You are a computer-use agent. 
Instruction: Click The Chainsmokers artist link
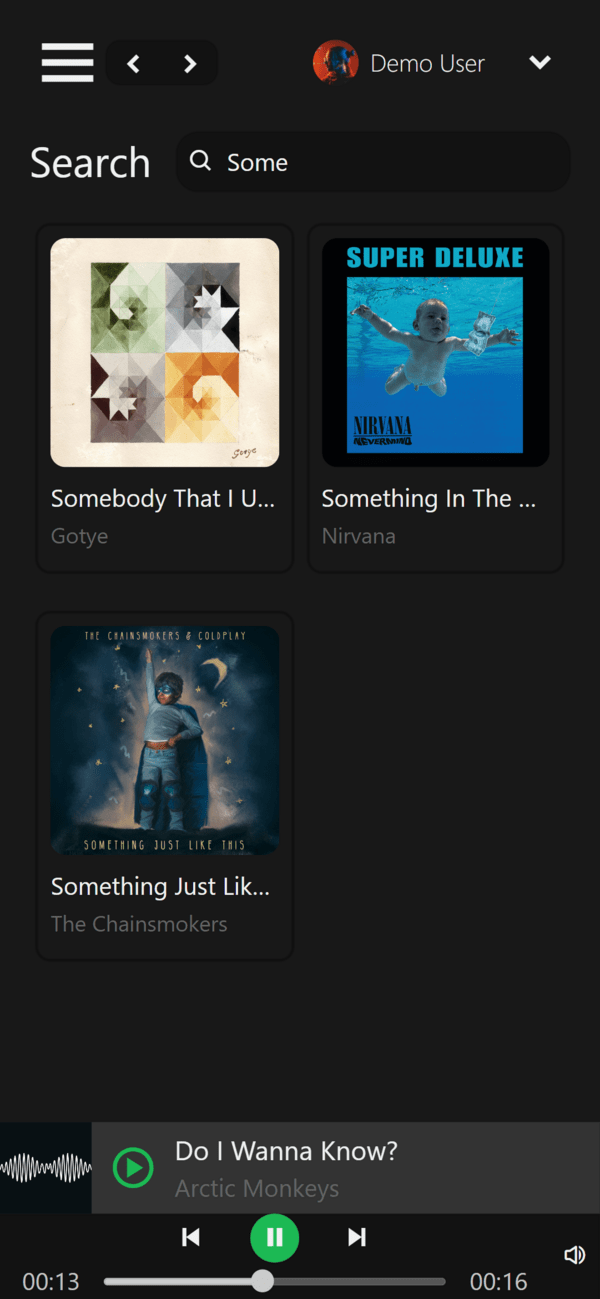(139, 924)
